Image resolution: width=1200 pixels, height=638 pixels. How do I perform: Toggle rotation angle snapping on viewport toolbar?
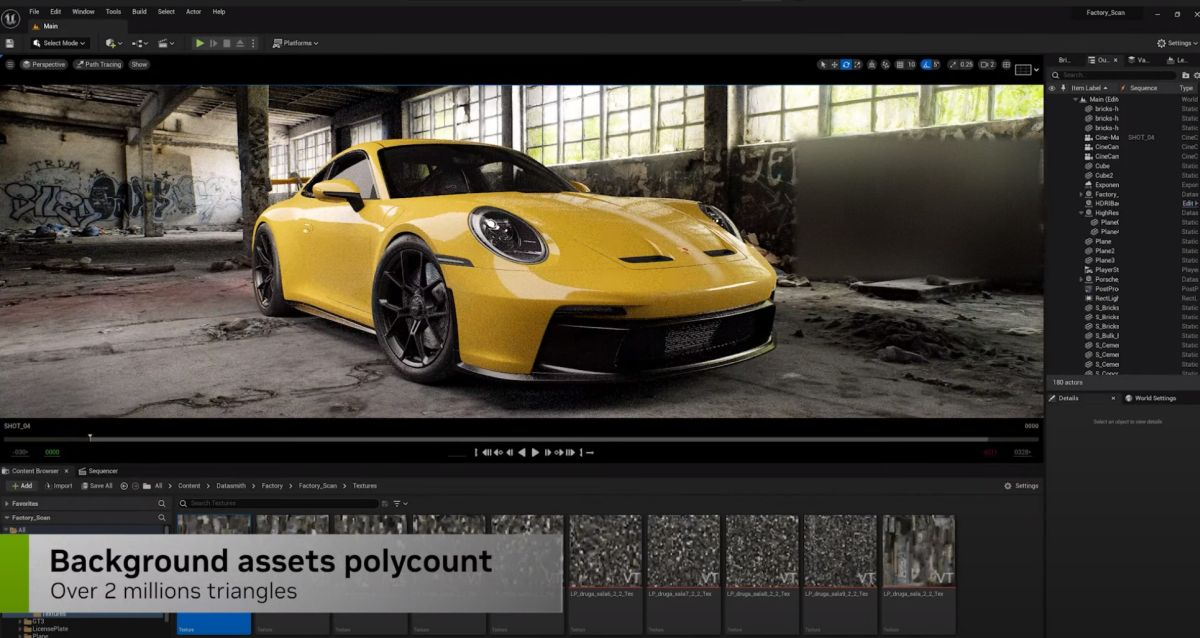(929, 65)
